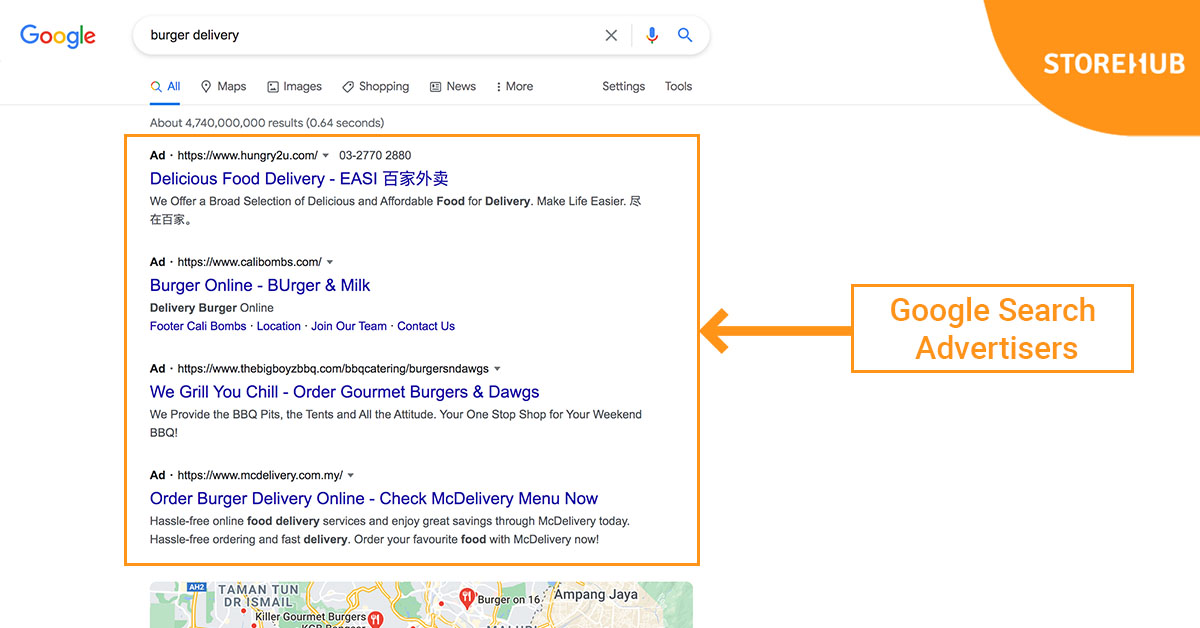Open the Shopping tab

tap(375, 87)
